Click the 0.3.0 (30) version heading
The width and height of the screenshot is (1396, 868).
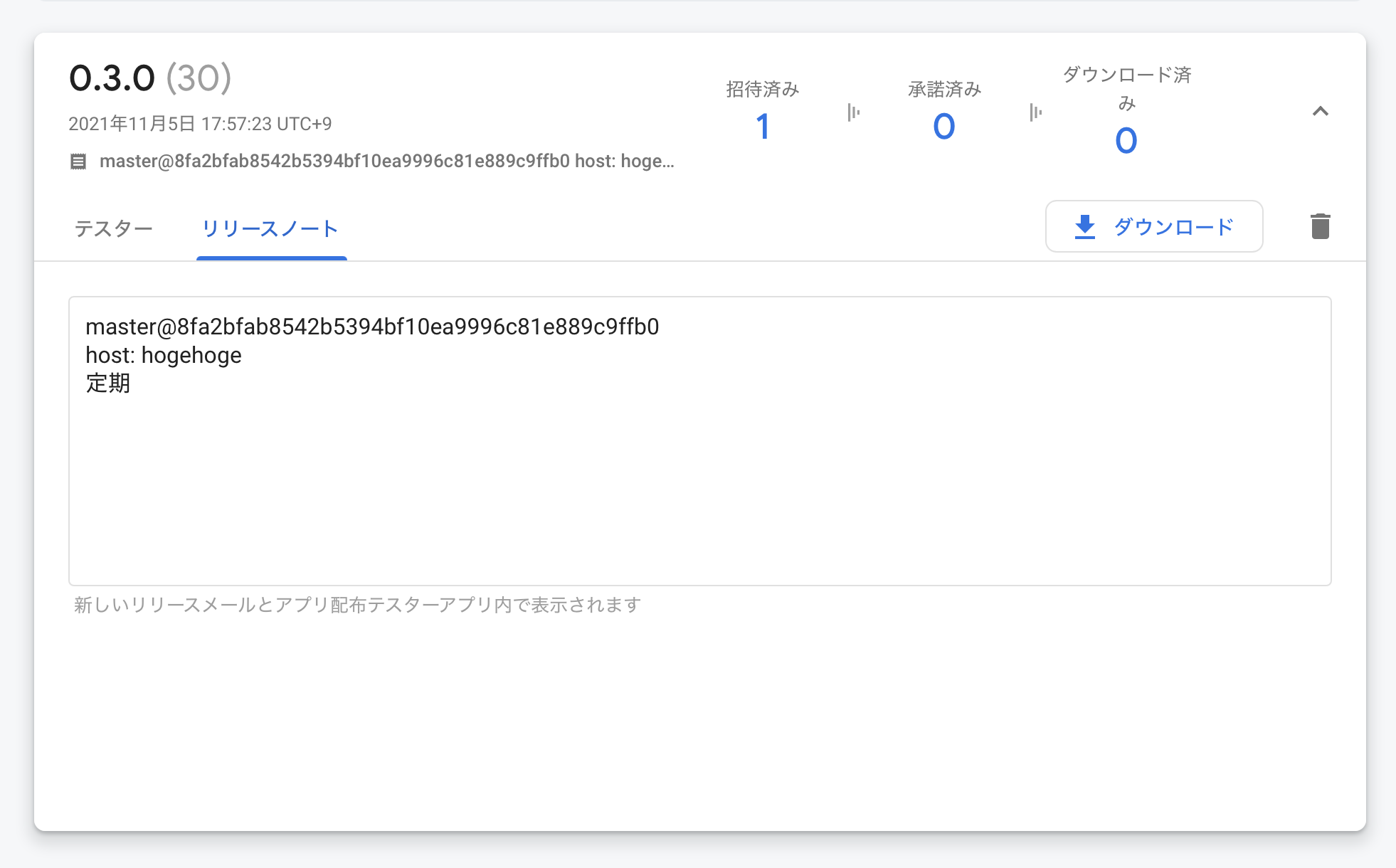pyautogui.click(x=150, y=78)
